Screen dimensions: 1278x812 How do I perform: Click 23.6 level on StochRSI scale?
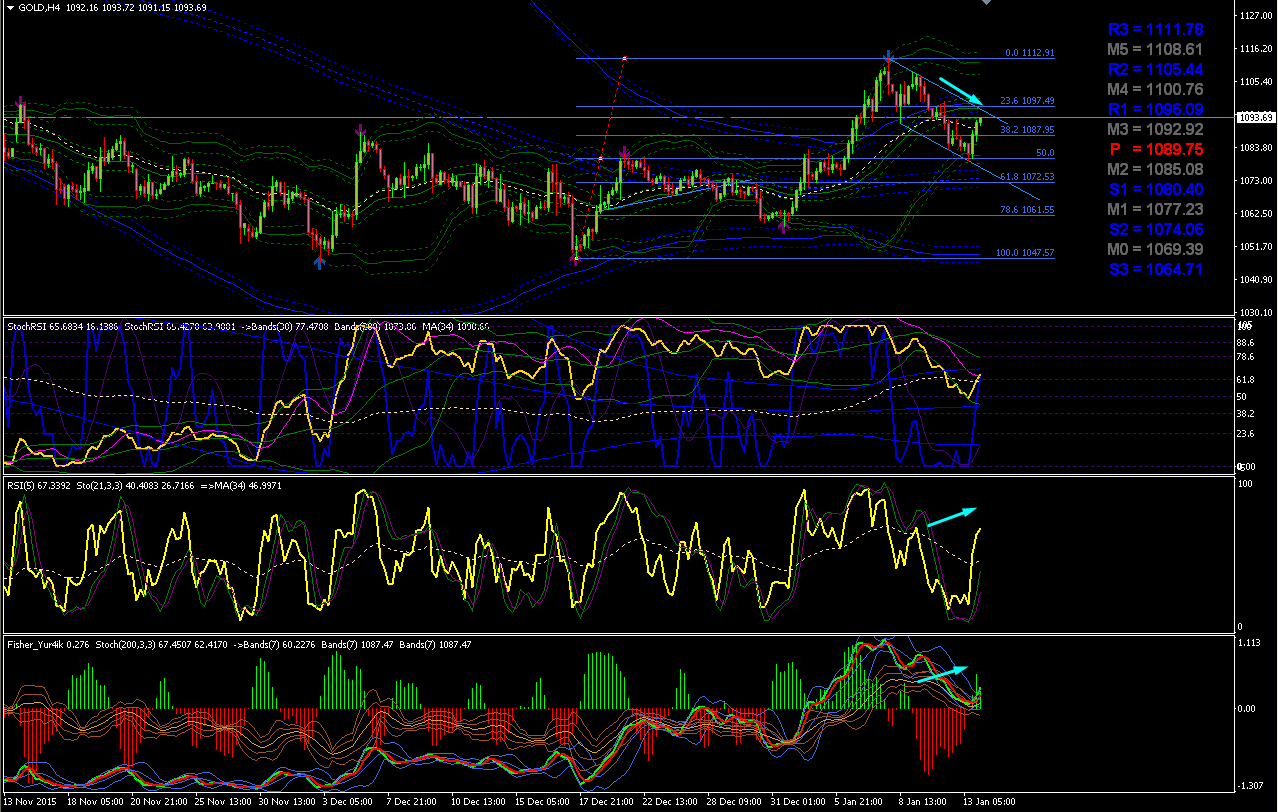tap(1246, 434)
